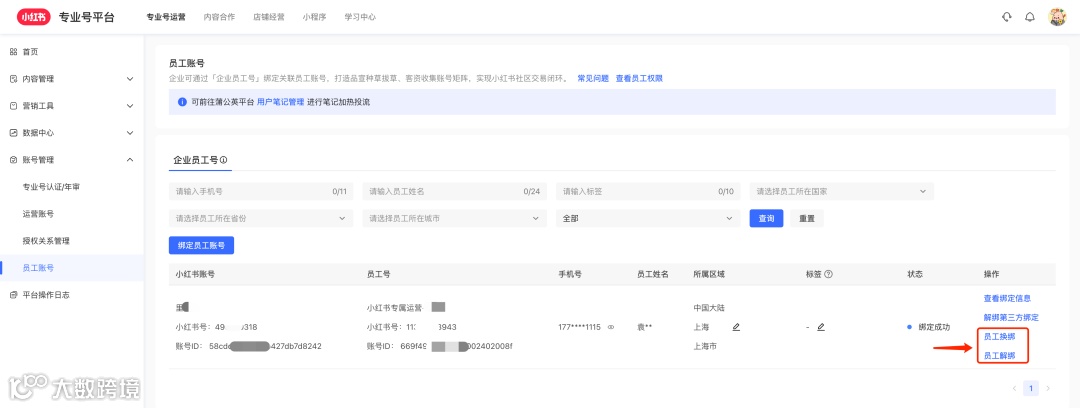Viewport: 1080px width, 408px height.
Task: Click the phone number 177****1115
Action: (x=581, y=327)
